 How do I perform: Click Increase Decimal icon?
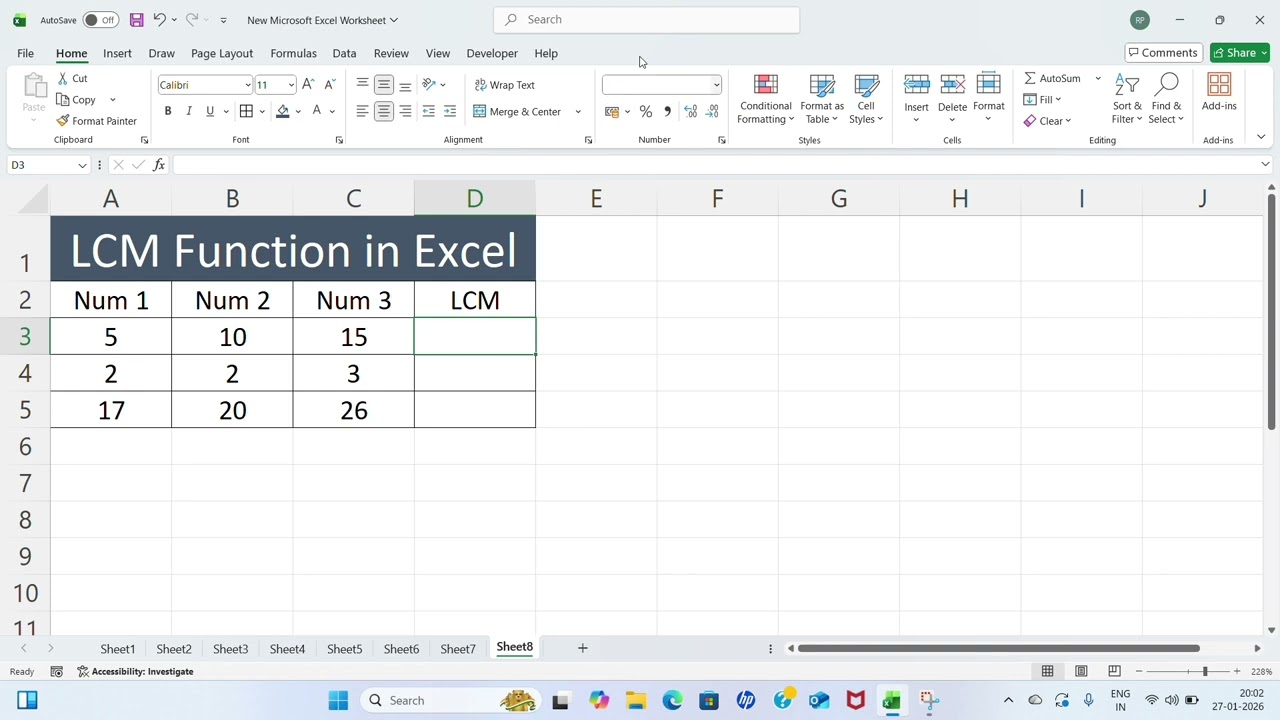click(x=690, y=112)
